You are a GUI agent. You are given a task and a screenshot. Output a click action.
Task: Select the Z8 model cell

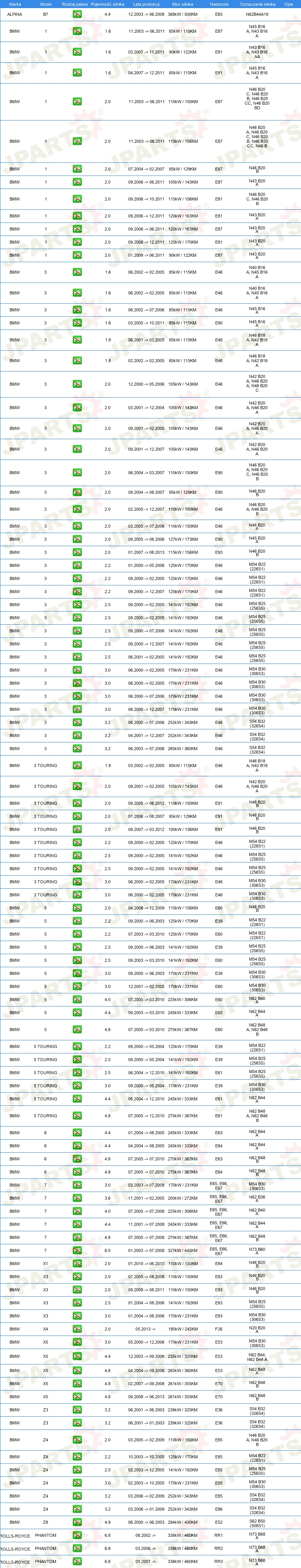coord(46,1522)
